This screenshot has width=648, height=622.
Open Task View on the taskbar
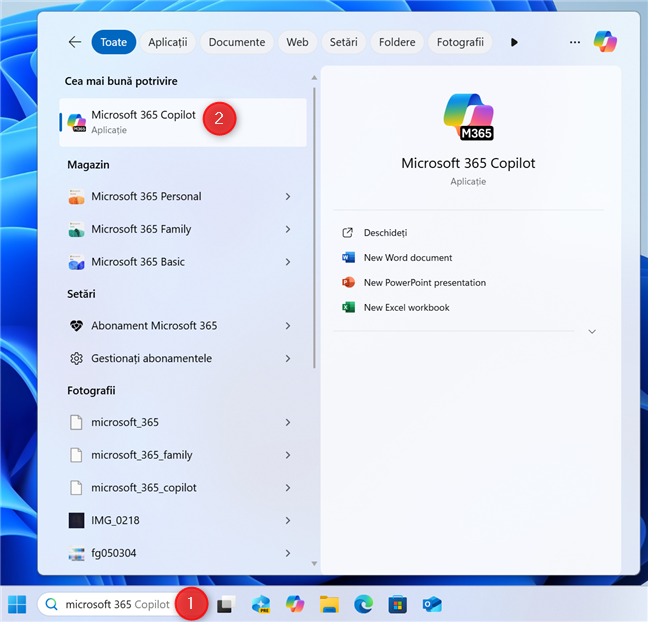click(226, 604)
